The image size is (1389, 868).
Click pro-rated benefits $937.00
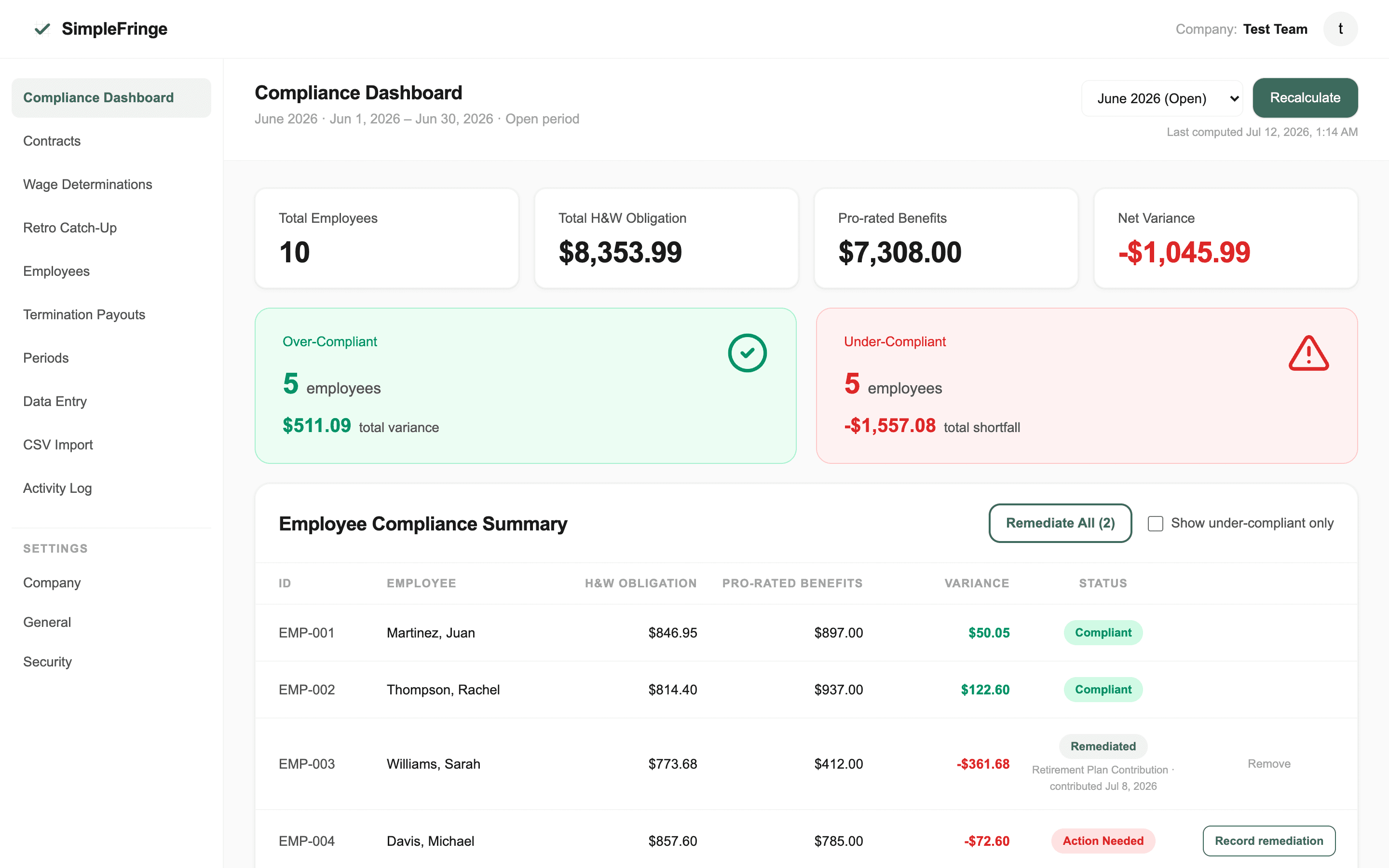point(839,690)
